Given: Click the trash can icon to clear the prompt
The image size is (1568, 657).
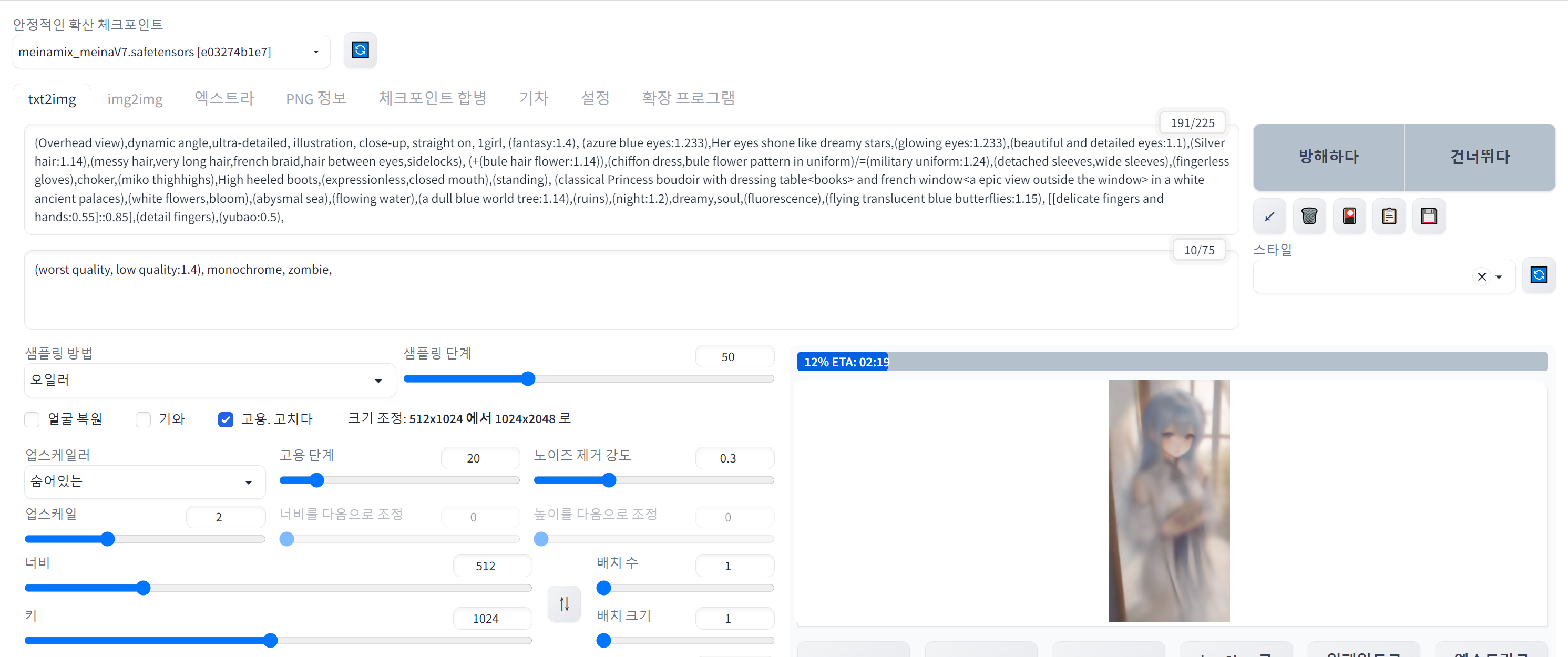Looking at the screenshot, I should [1309, 216].
